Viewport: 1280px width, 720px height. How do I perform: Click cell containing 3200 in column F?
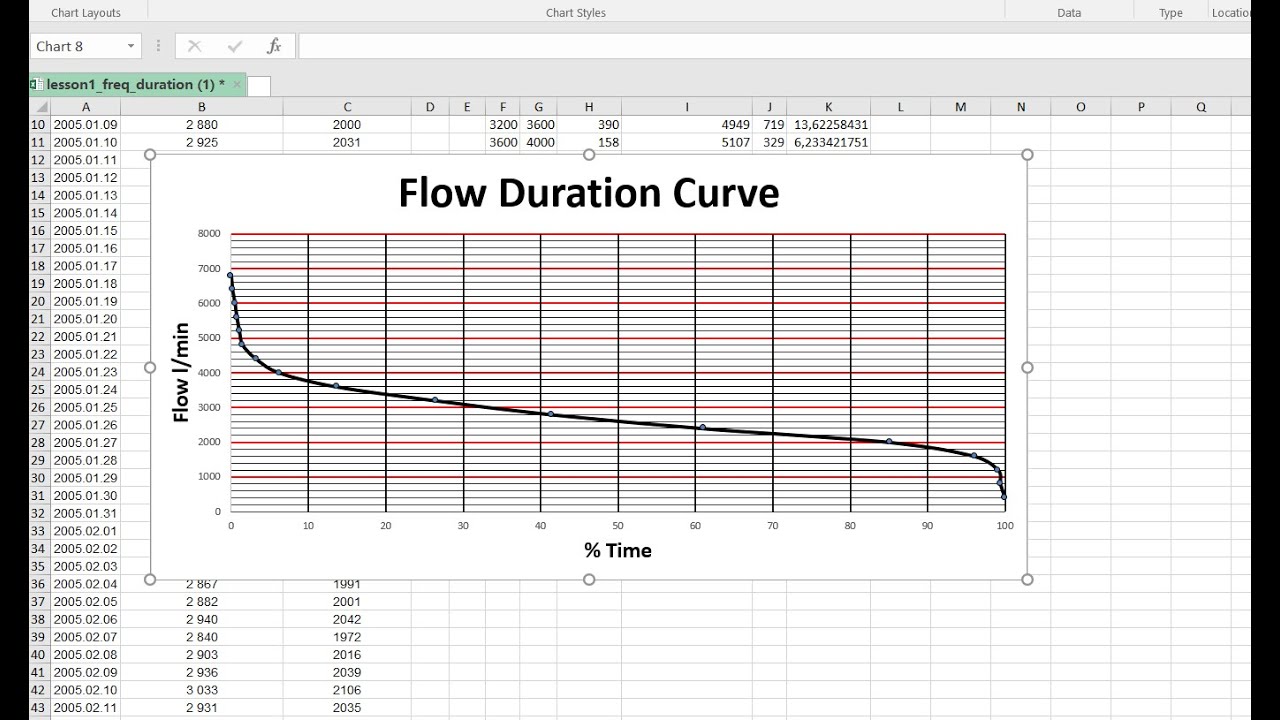tap(503, 125)
